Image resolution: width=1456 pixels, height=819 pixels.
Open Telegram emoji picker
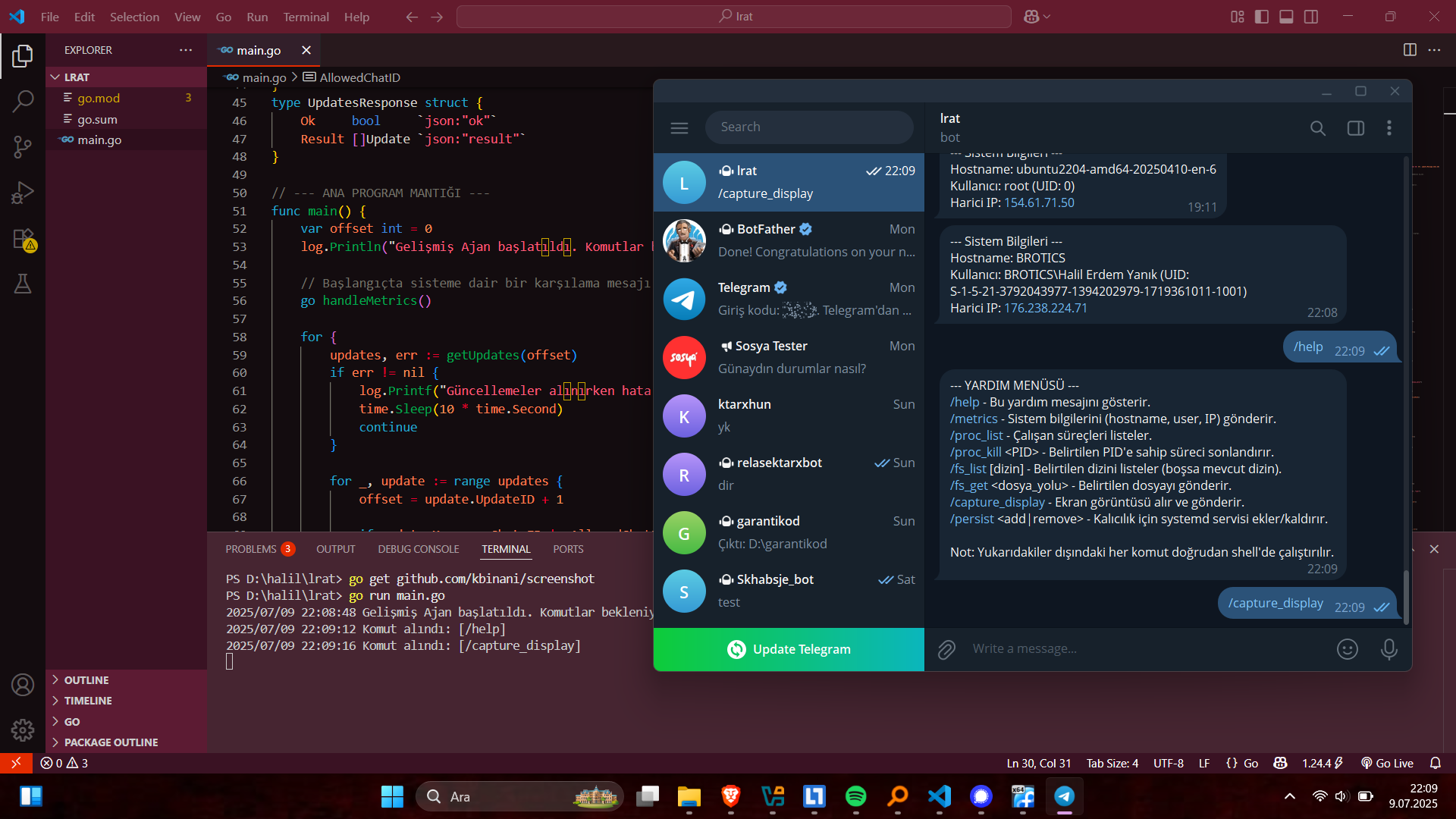1347,649
